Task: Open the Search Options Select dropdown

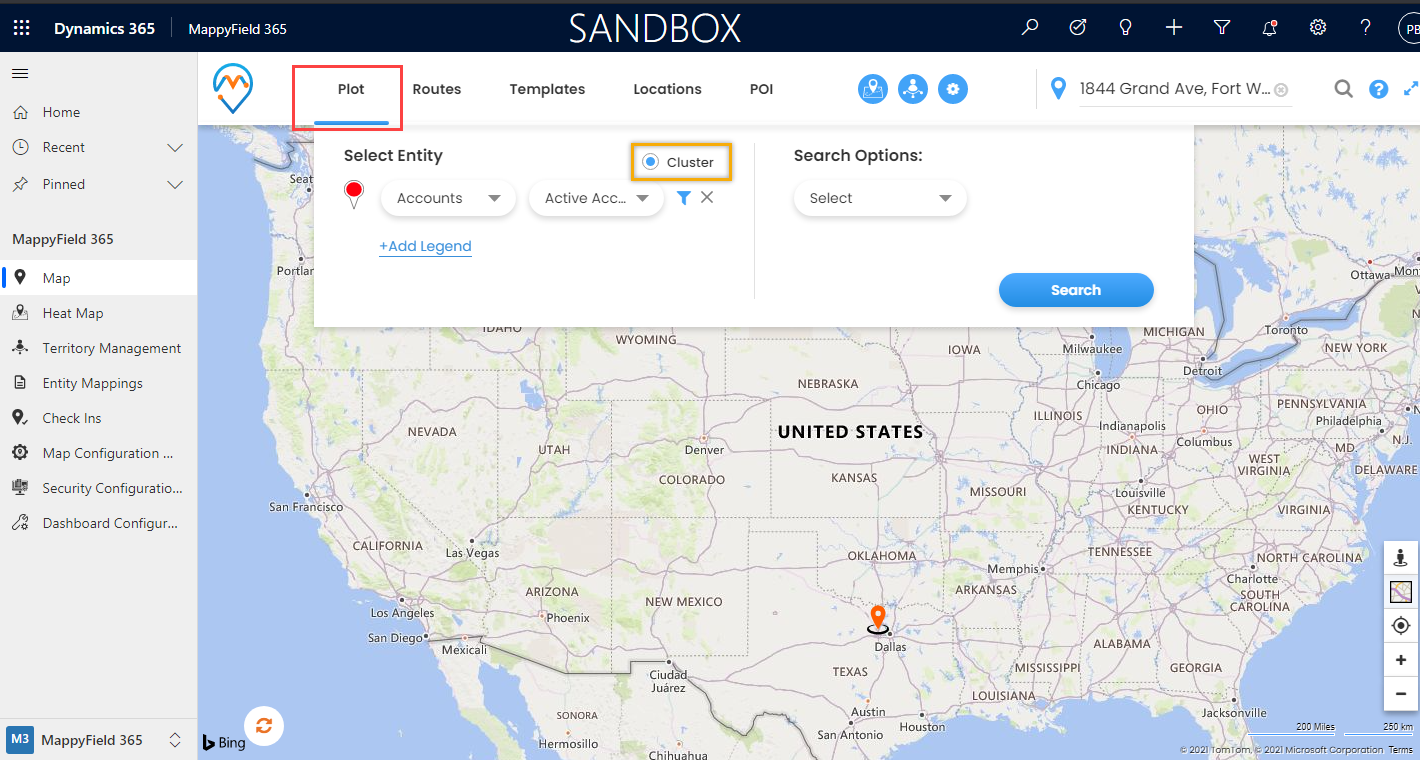Action: [880, 198]
